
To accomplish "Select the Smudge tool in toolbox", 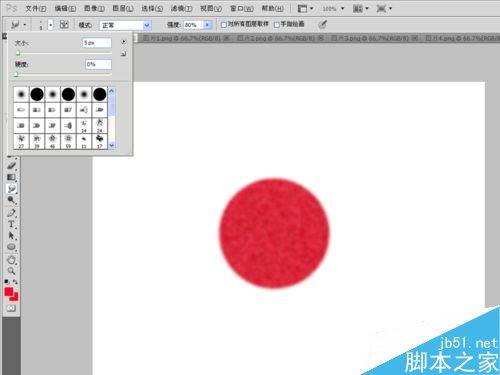I will click(11, 189).
